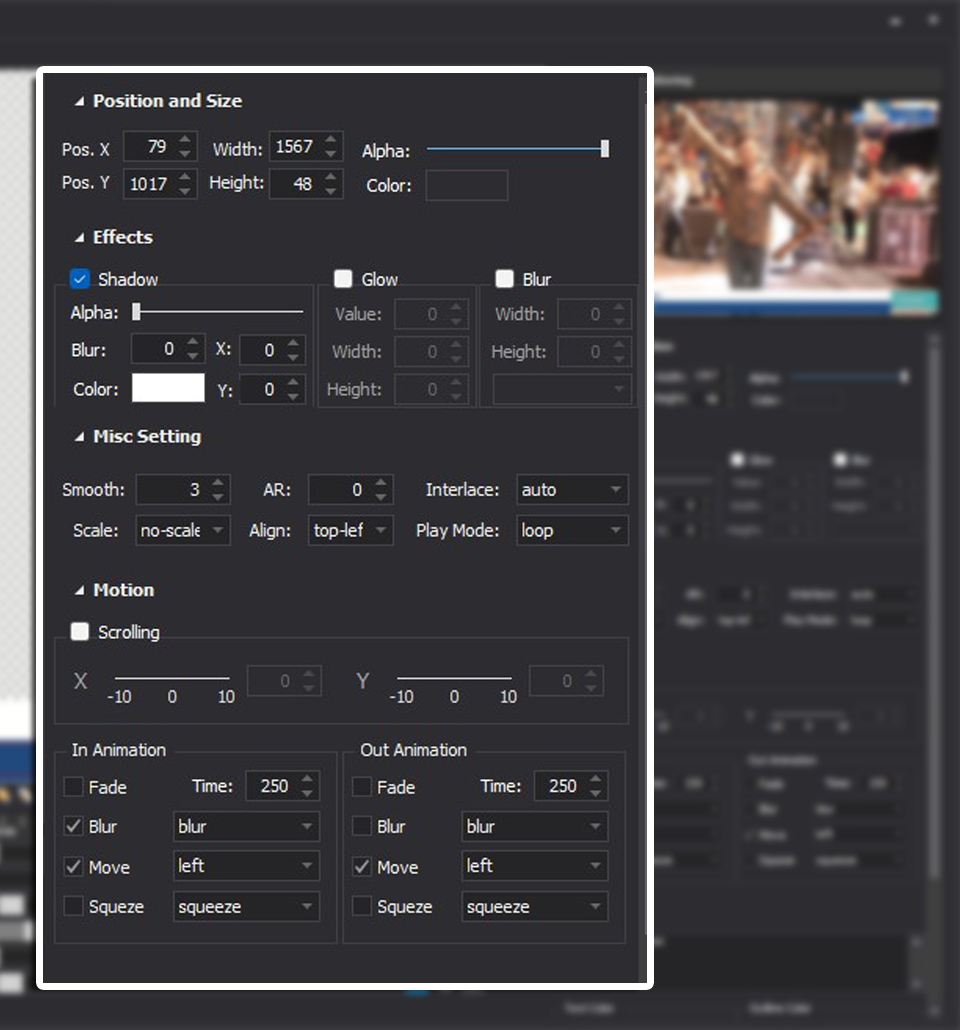Open the Scale no-scale dropdown
This screenshot has height=1030, width=960.
pos(183,530)
